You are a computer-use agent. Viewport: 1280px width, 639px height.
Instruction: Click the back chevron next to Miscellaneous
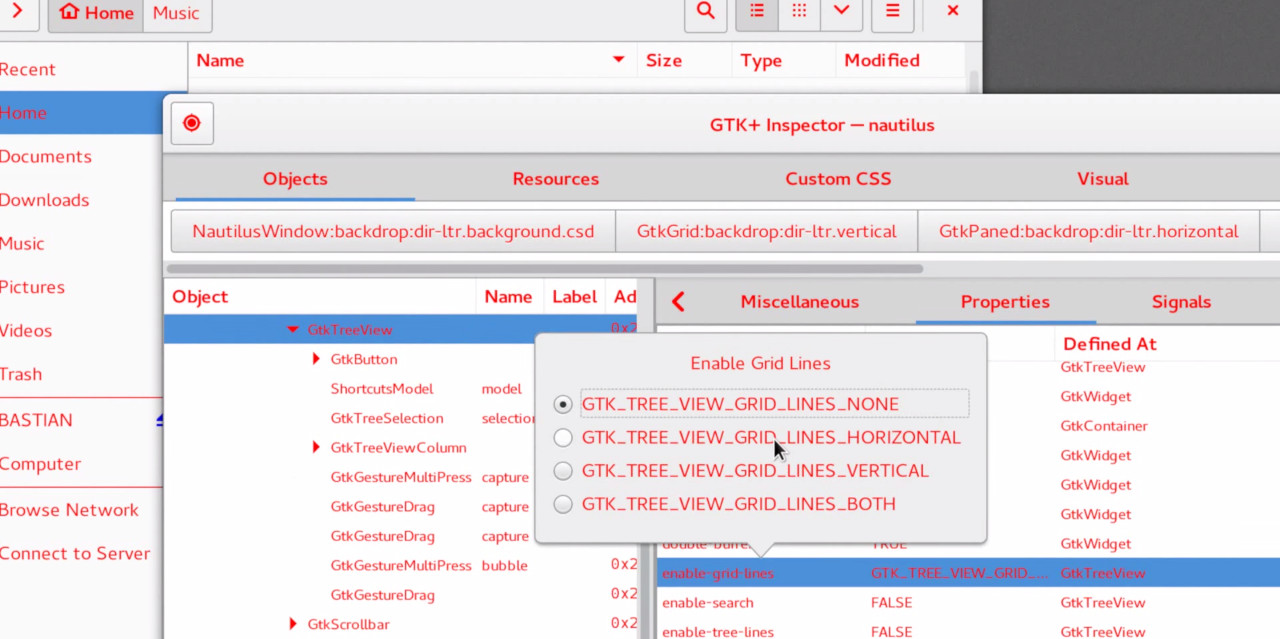pyautogui.click(x=679, y=301)
